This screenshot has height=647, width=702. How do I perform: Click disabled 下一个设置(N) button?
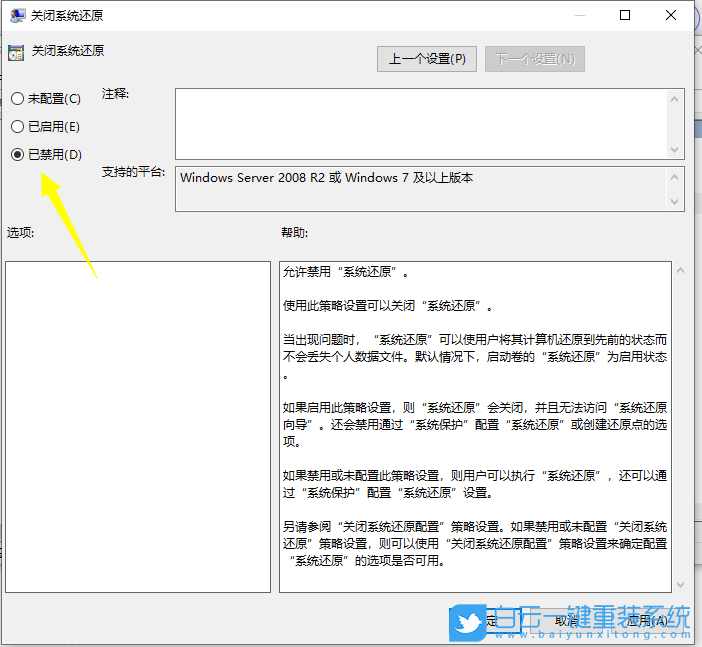(x=535, y=59)
